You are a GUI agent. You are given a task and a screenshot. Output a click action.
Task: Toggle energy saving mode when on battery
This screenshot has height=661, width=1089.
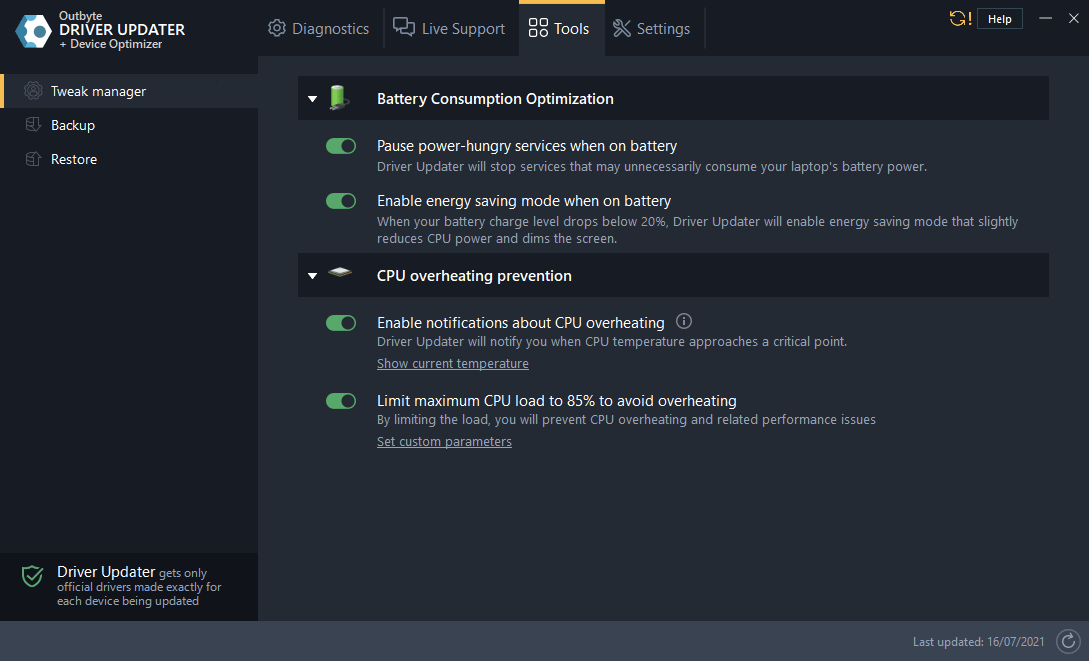[340, 200]
